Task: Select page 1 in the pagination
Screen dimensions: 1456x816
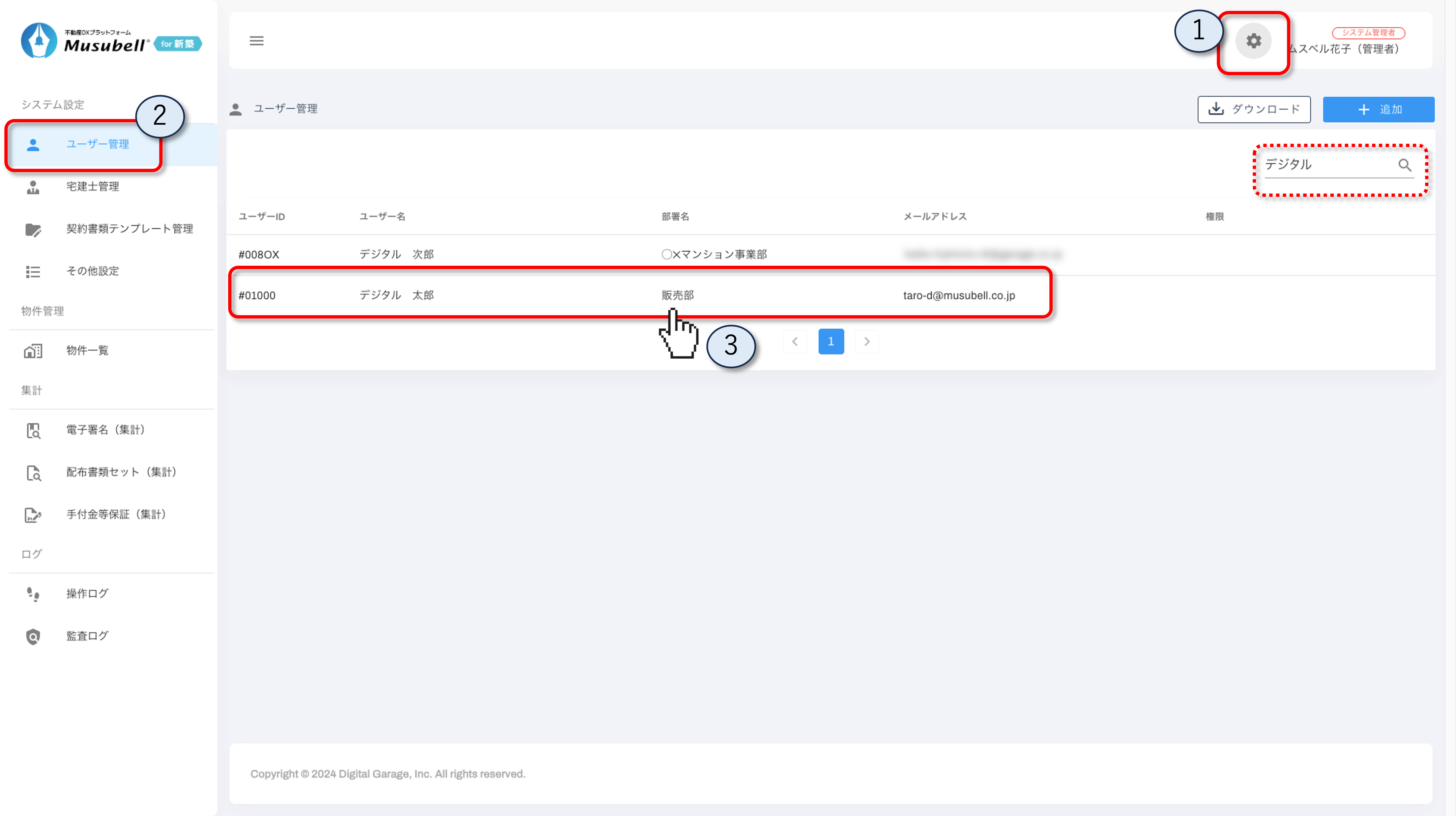Action: (830, 342)
